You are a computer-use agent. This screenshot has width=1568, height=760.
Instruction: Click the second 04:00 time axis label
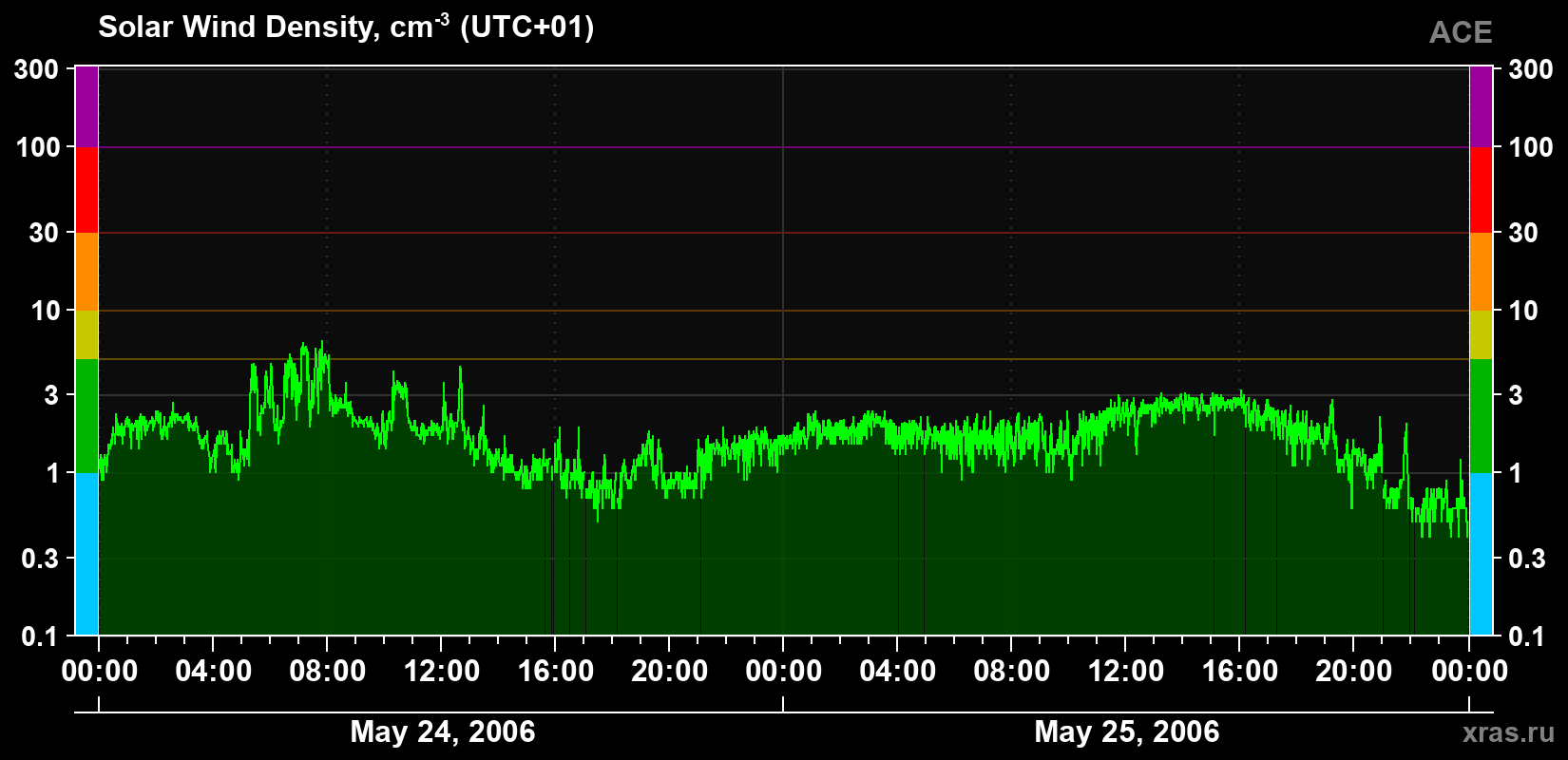point(897,672)
